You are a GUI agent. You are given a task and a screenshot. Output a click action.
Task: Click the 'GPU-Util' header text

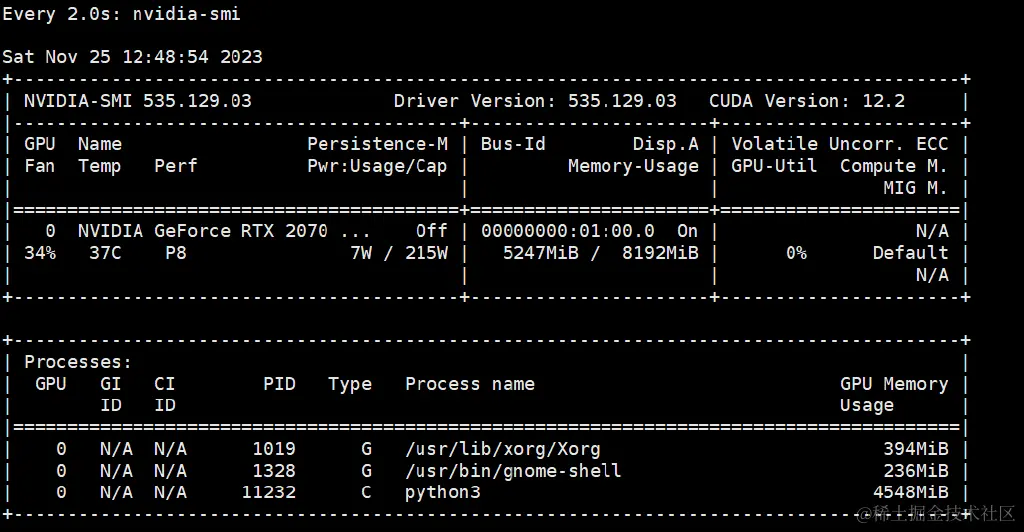click(775, 166)
